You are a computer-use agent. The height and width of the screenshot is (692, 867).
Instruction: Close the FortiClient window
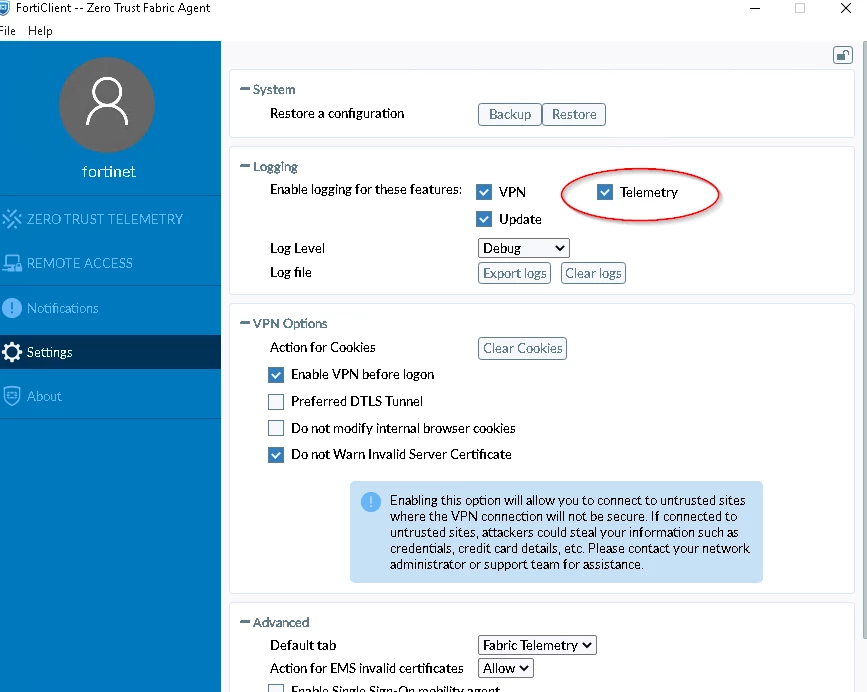845,8
